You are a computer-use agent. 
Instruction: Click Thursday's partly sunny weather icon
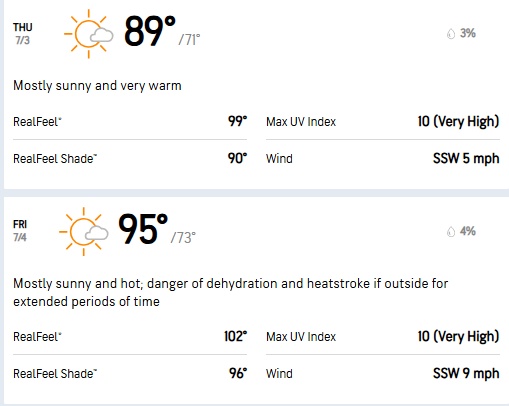tap(89, 34)
